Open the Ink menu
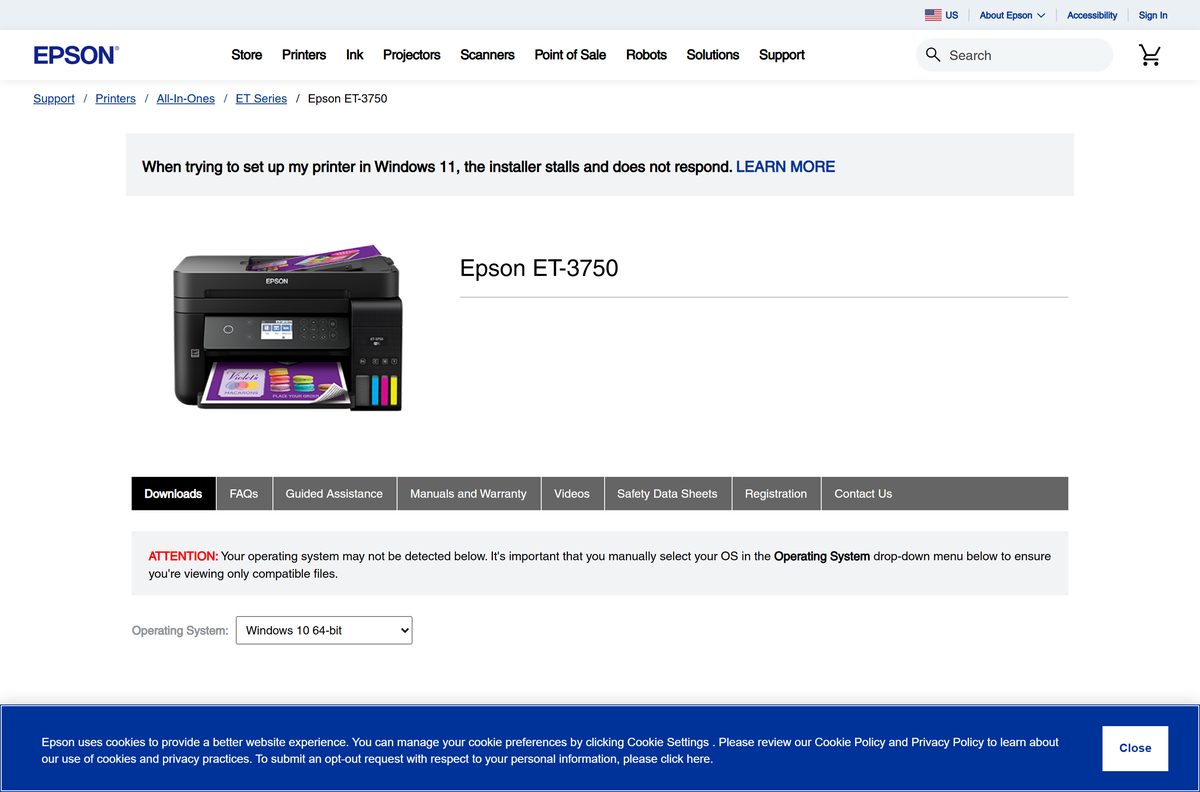Viewport: 1200px width, 792px height. click(355, 55)
